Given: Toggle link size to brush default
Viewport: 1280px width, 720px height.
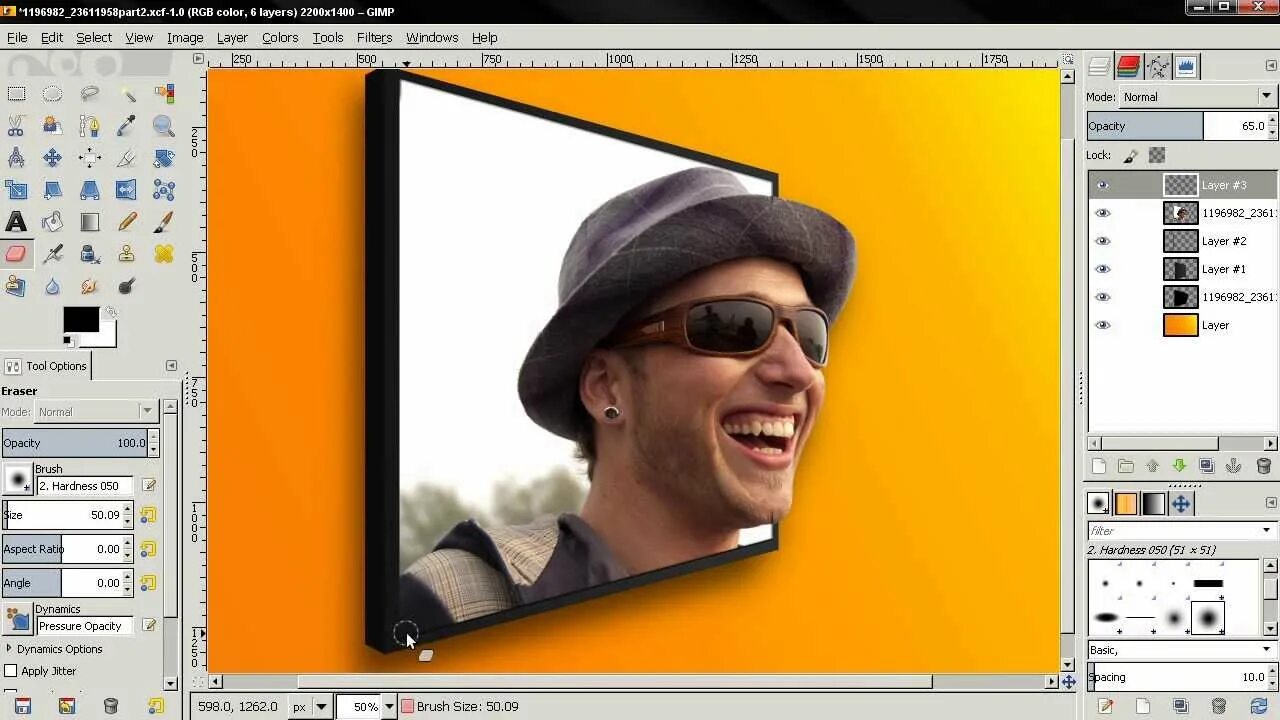Looking at the screenshot, I should pos(148,515).
